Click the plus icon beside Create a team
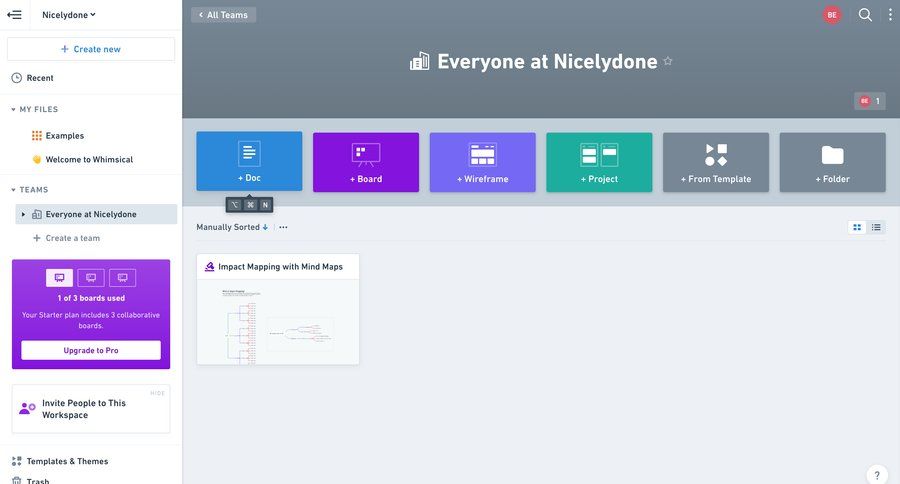900x484 pixels. [x=37, y=238]
